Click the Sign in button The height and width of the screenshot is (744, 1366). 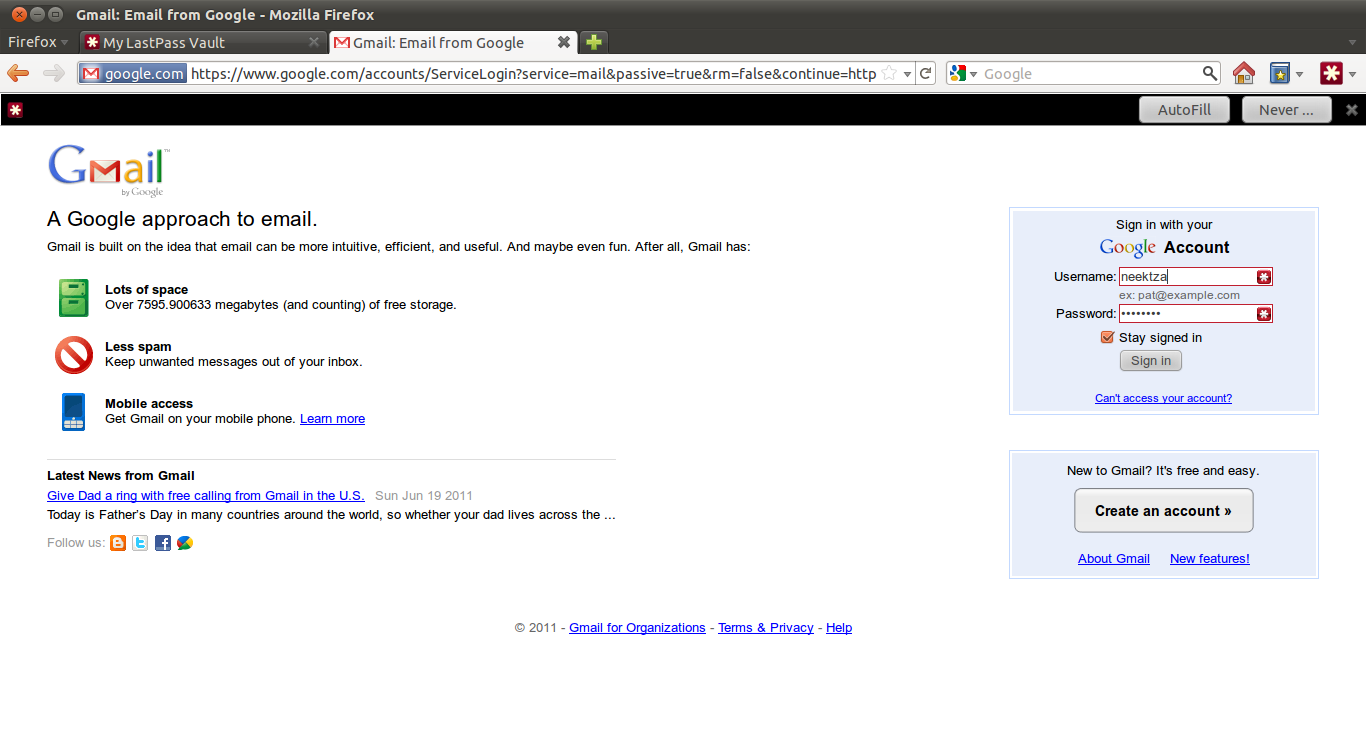point(1151,361)
